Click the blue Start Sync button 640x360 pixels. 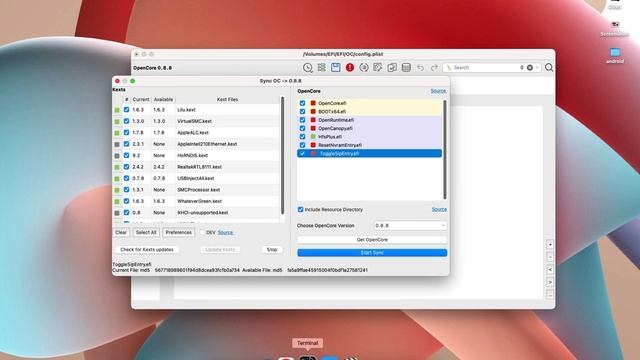coord(372,253)
